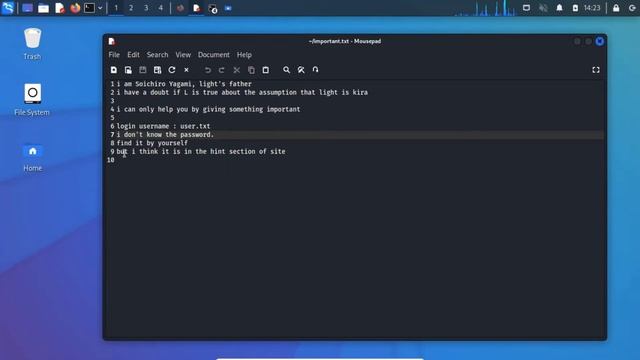Viewport: 640px width, 360px height.
Task: Click the line about hint section of site
Action: tap(201, 151)
